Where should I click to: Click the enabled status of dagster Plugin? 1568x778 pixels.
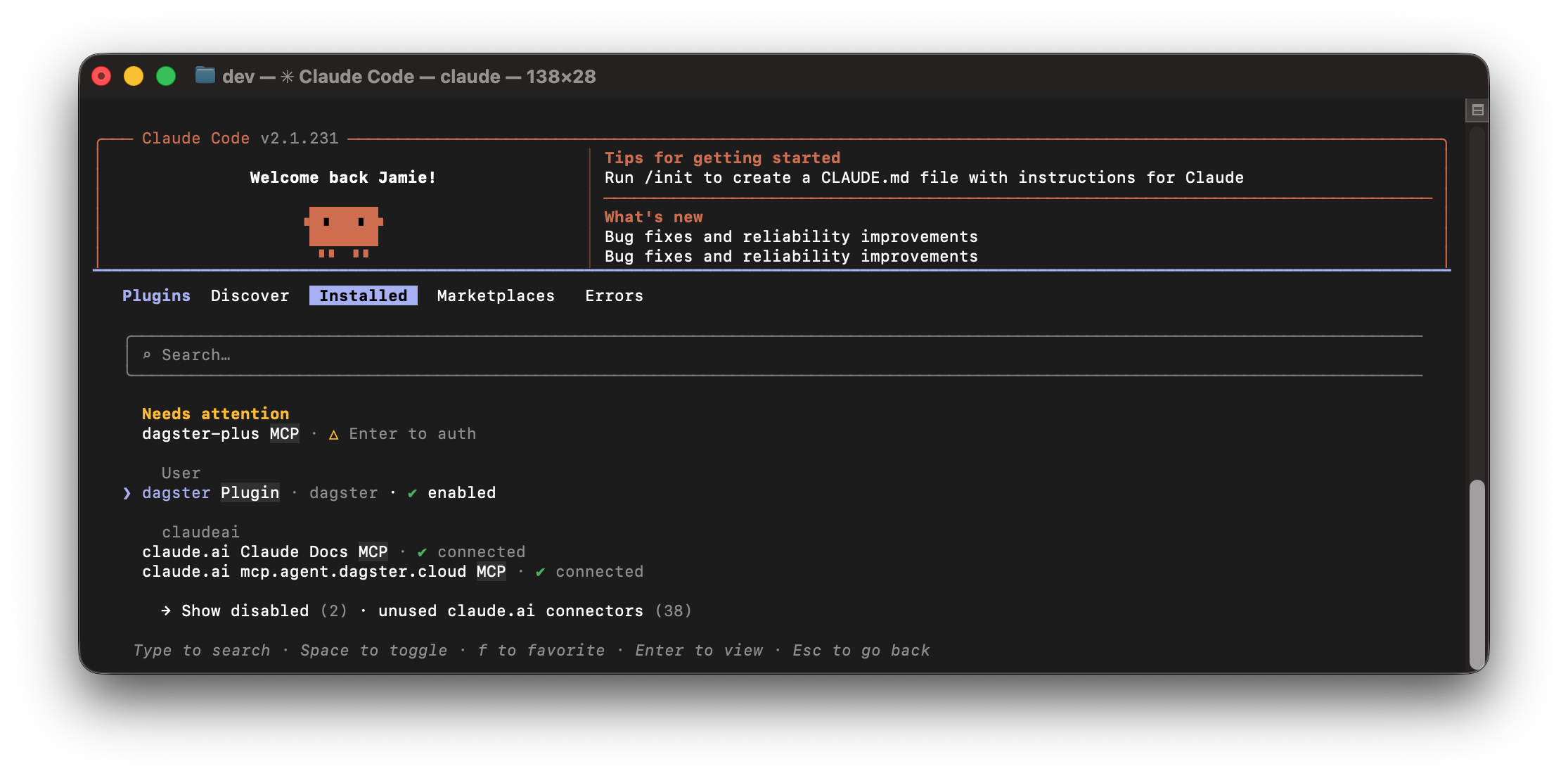click(461, 492)
